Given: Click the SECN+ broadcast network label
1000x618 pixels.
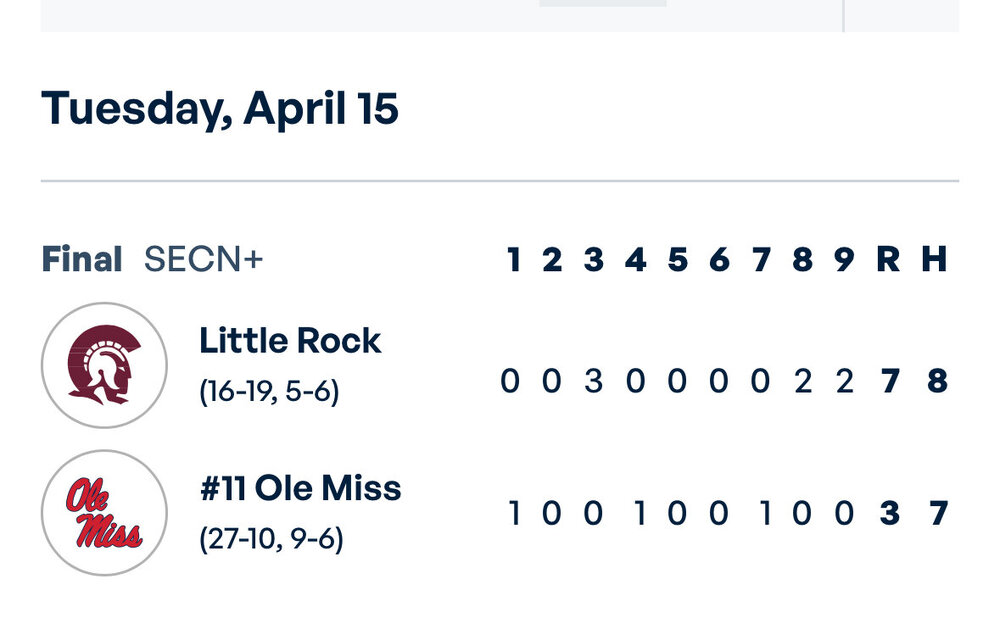Looking at the screenshot, I should click(204, 260).
